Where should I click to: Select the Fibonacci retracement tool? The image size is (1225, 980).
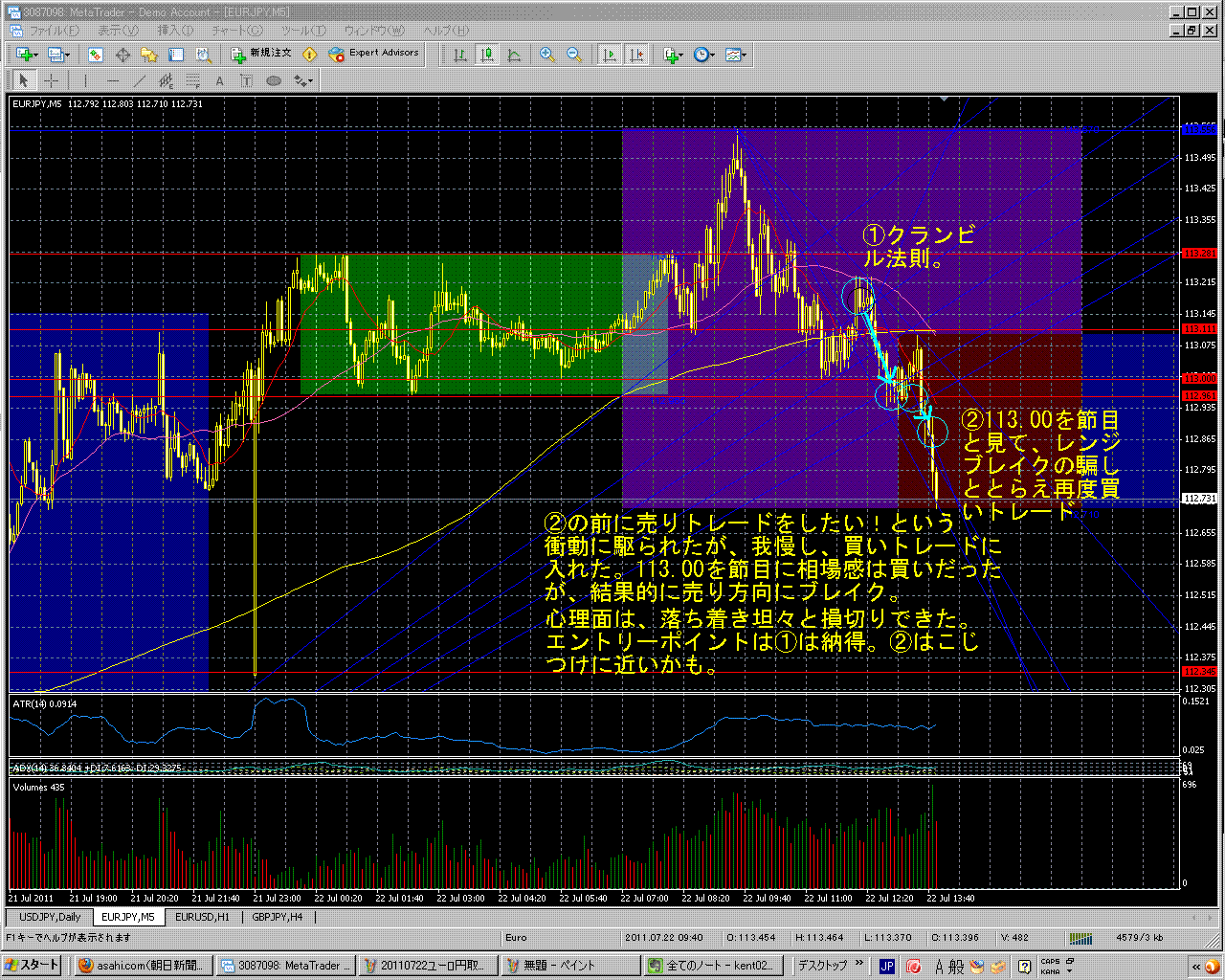click(192, 80)
